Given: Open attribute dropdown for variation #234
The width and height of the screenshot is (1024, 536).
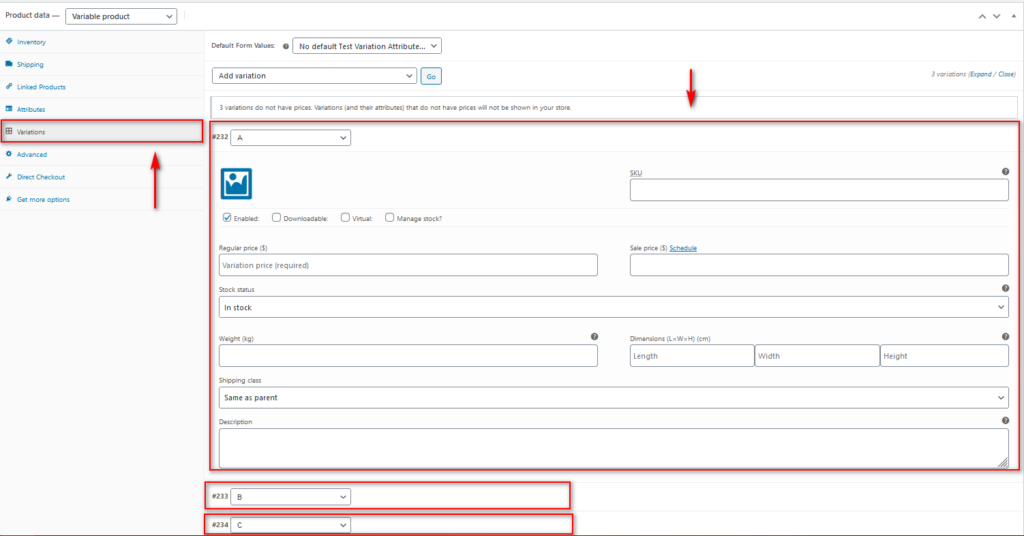Looking at the screenshot, I should pos(291,525).
